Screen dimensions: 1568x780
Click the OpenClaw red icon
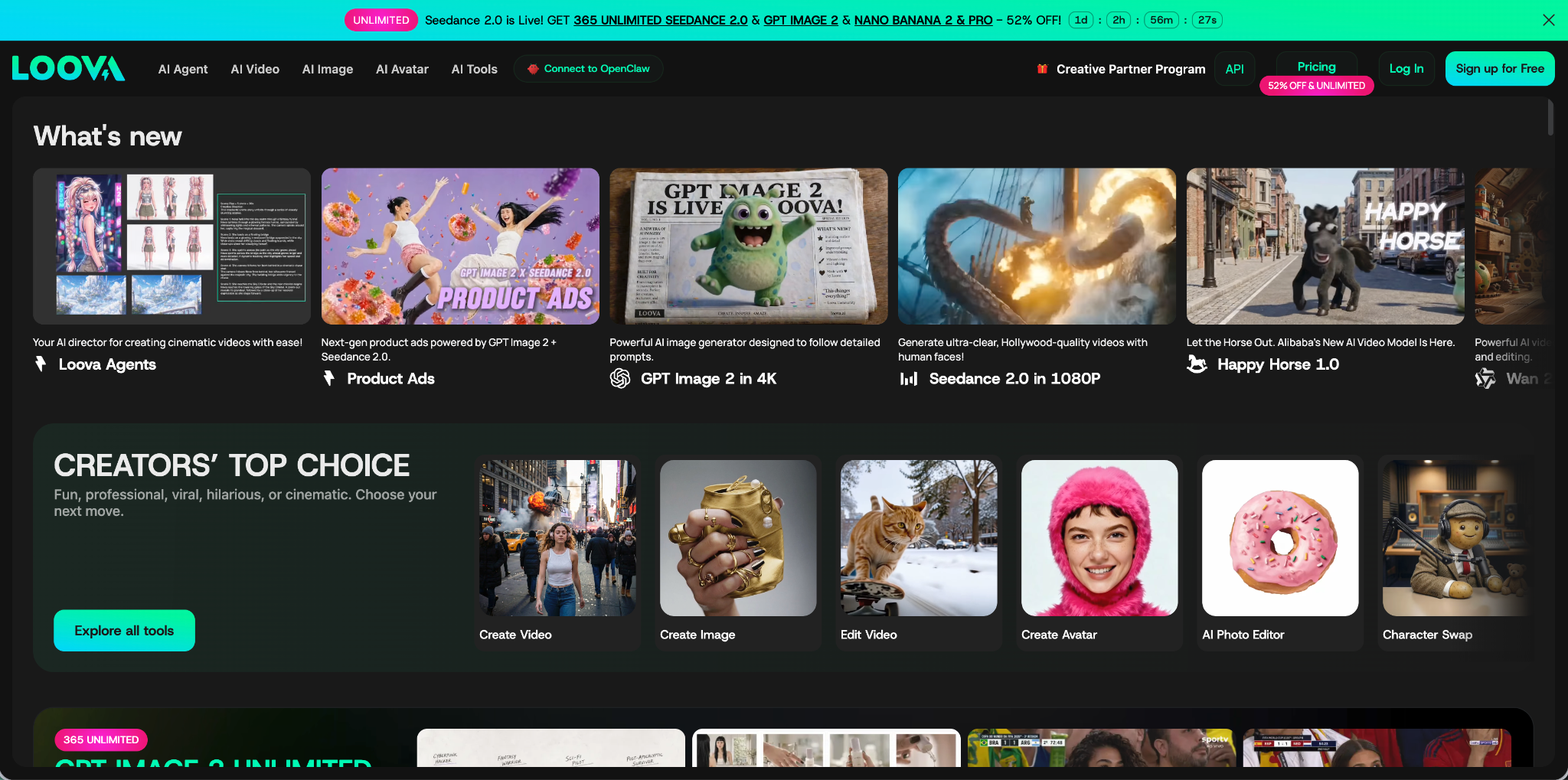pos(533,69)
